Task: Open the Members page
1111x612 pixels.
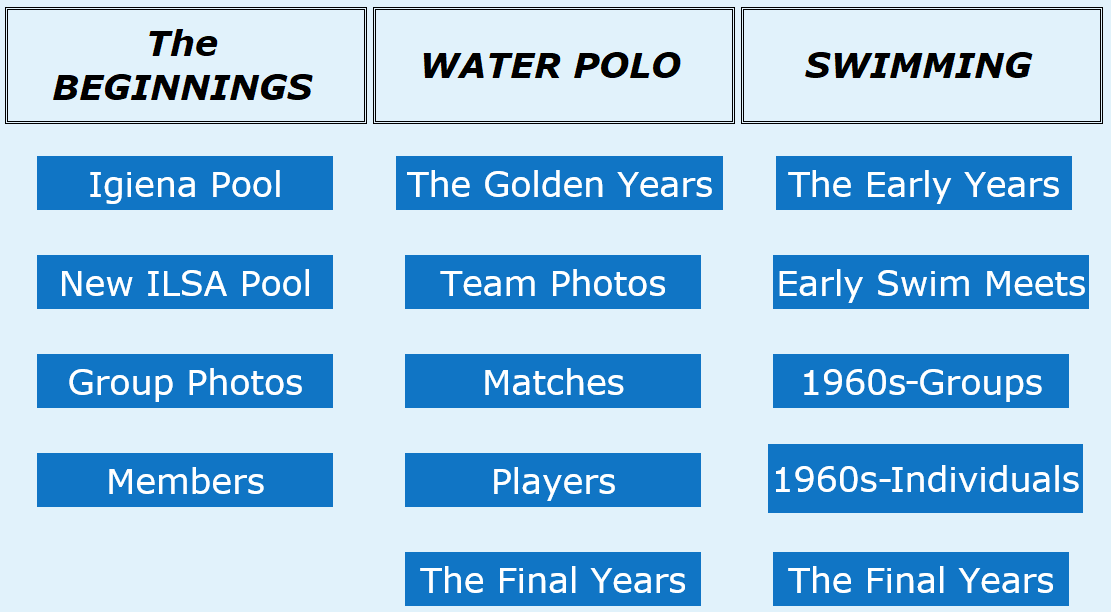Action: [x=185, y=480]
